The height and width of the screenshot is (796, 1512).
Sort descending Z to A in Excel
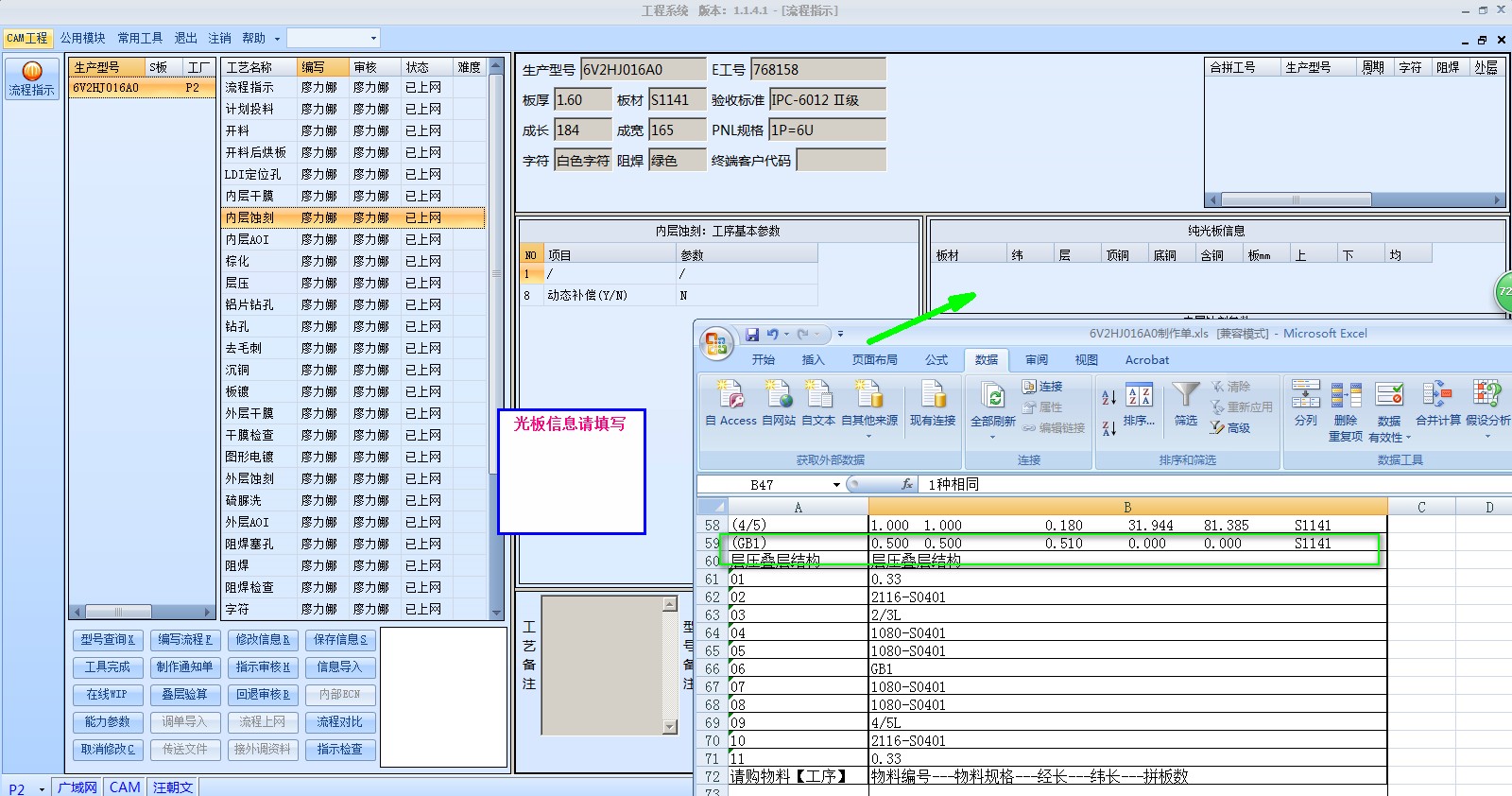(1108, 428)
